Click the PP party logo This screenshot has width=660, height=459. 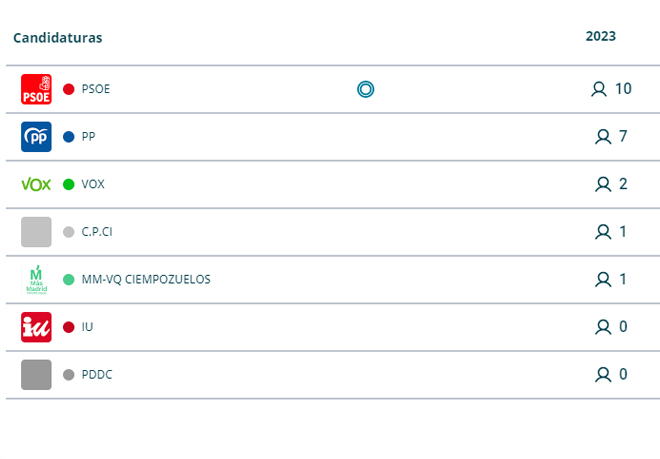pyautogui.click(x=36, y=137)
